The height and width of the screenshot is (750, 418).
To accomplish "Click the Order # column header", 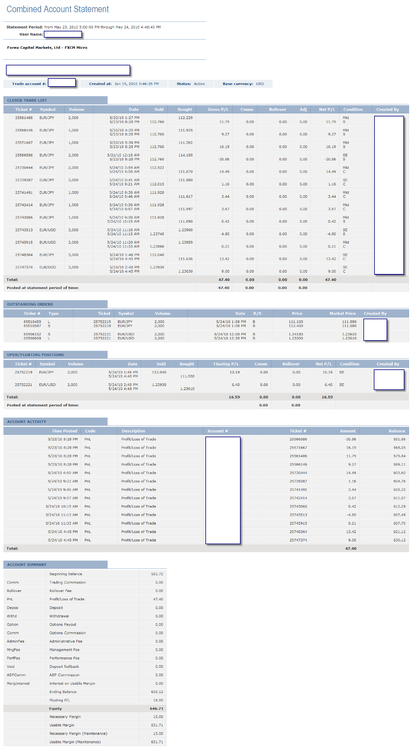I will pos(30,313).
